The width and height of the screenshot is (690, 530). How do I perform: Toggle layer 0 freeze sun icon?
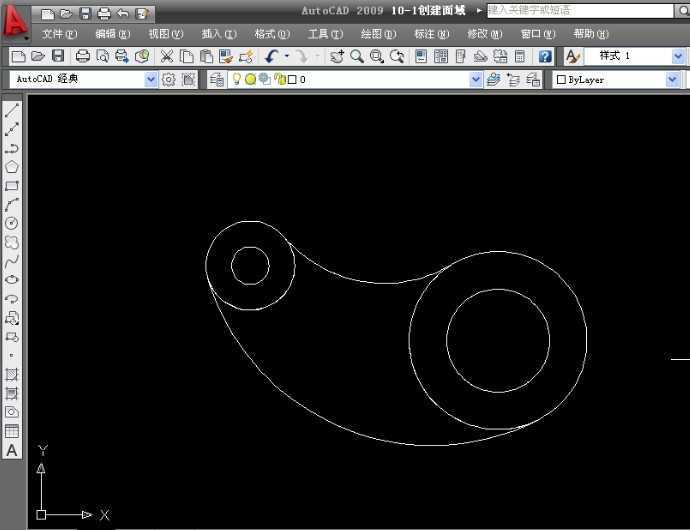pos(250,79)
